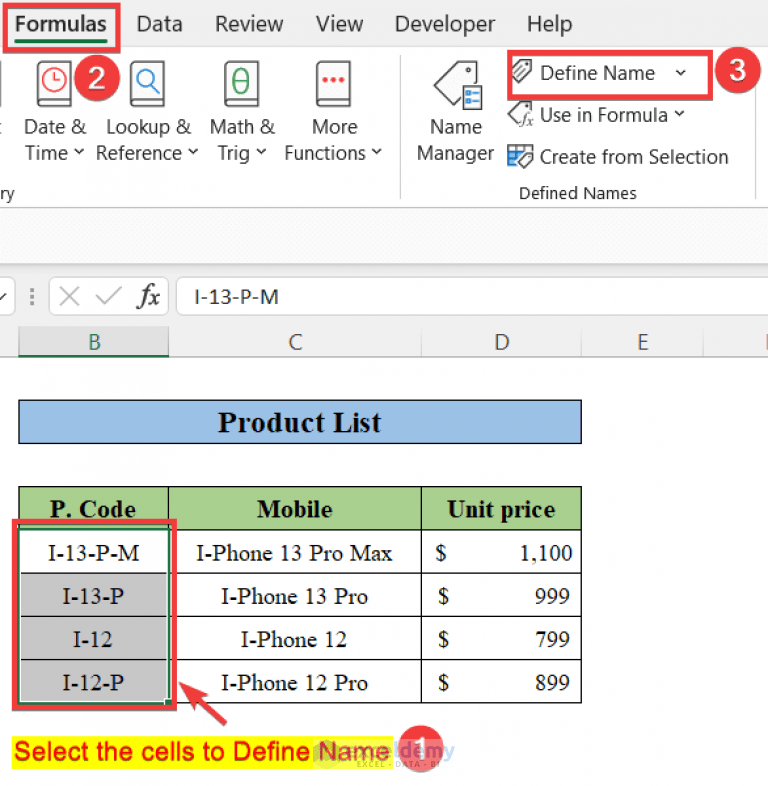768x786 pixels.
Task: Select column B header
Action: click(x=94, y=342)
